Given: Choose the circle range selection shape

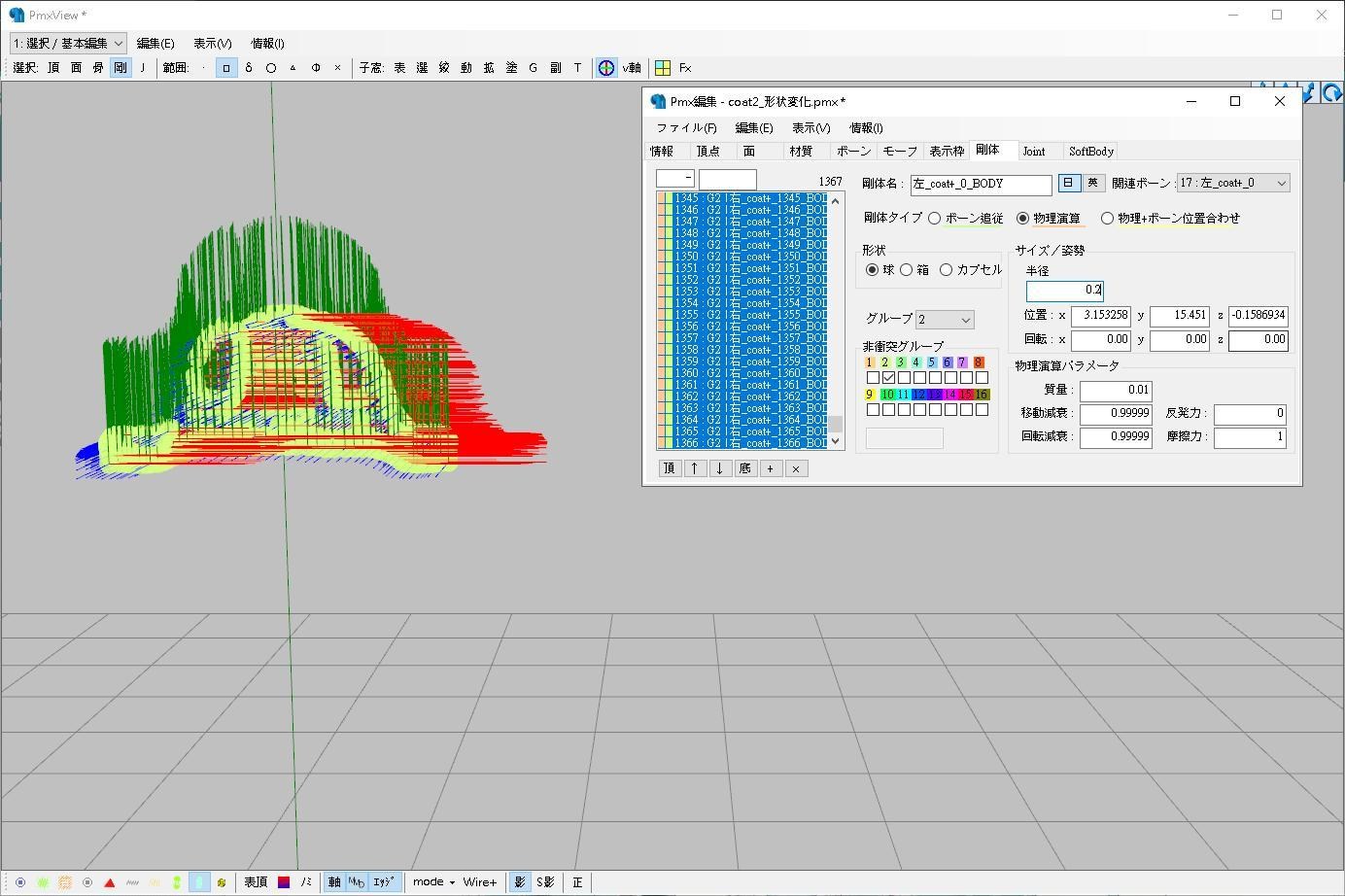Looking at the screenshot, I should click(271, 68).
